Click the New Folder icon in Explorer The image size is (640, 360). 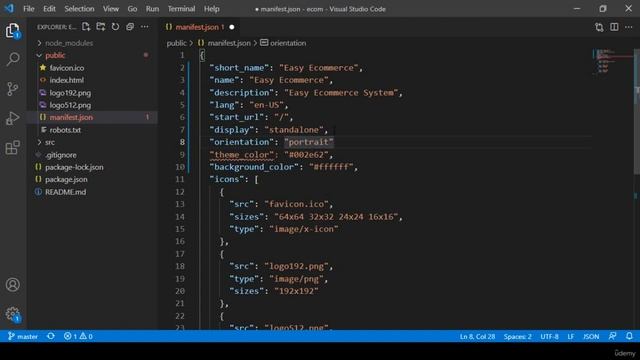point(100,27)
